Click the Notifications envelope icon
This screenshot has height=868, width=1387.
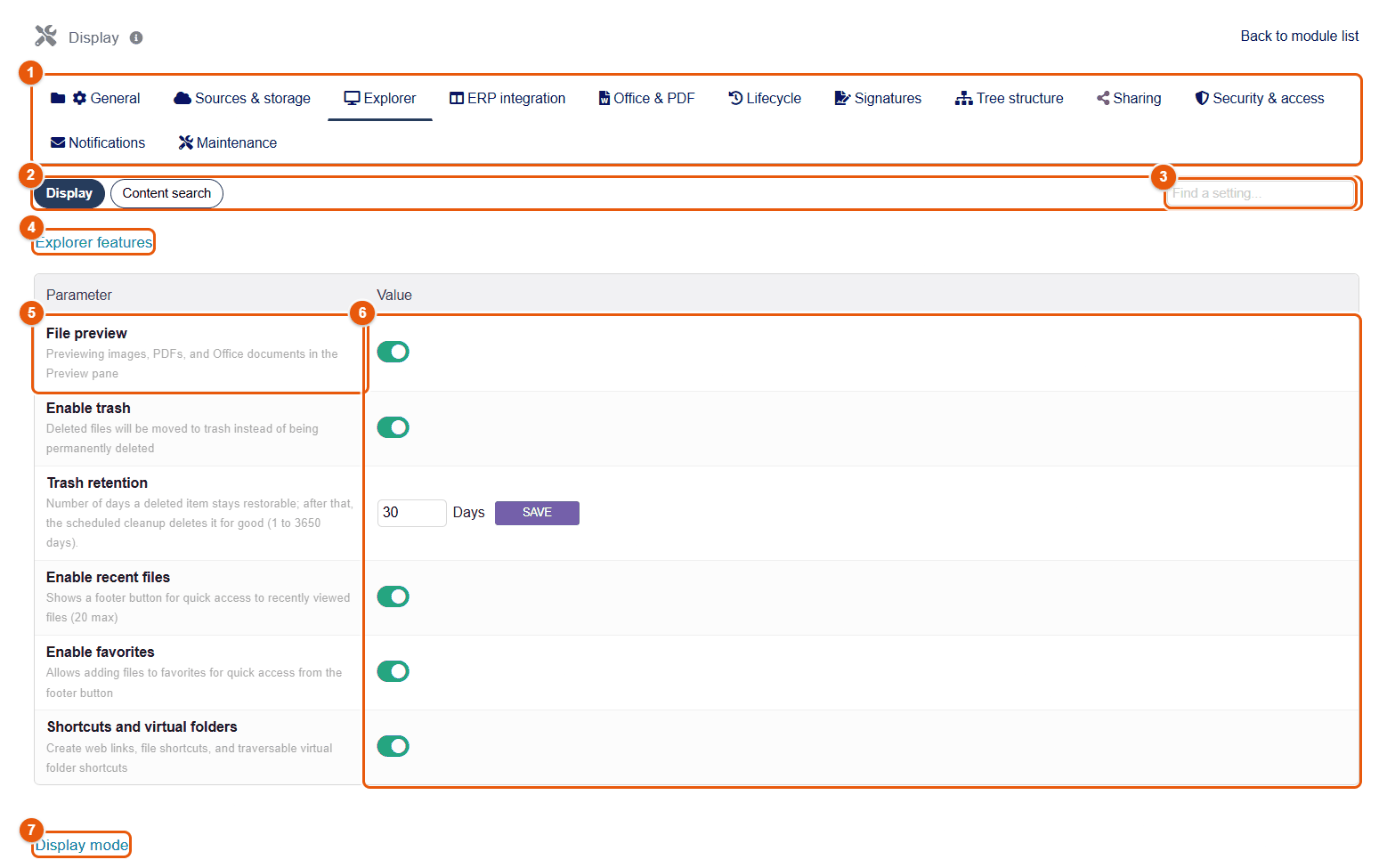tap(58, 143)
